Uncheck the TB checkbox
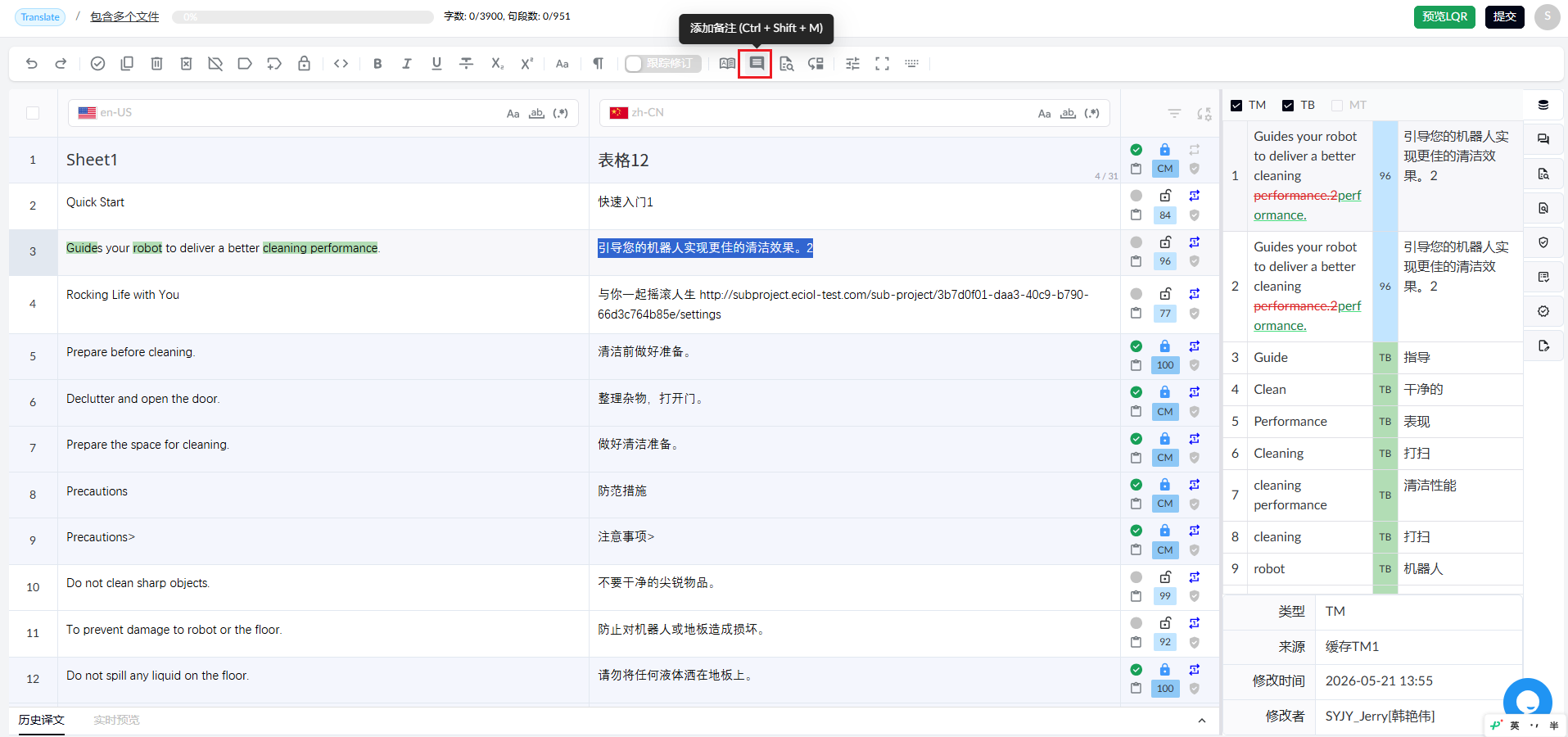 point(1288,105)
